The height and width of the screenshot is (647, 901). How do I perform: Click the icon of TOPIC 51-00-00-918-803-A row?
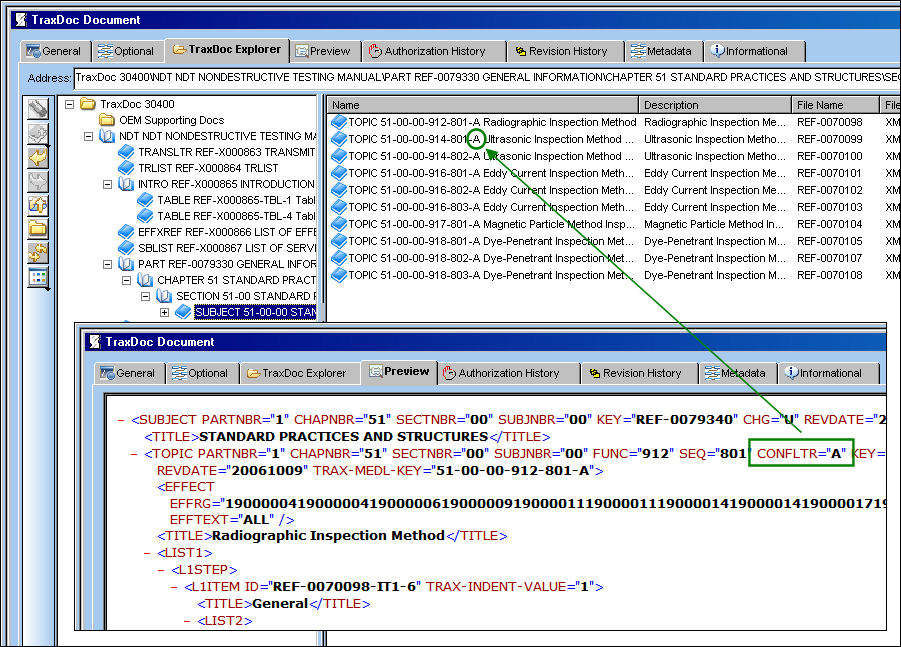(x=339, y=275)
